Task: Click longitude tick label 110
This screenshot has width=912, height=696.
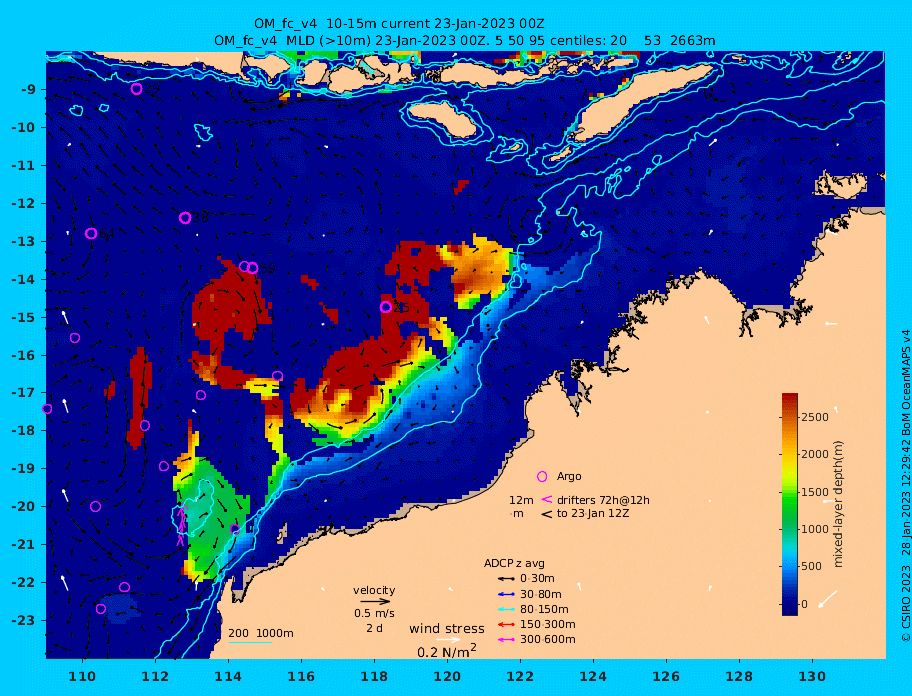Action: pos(82,676)
